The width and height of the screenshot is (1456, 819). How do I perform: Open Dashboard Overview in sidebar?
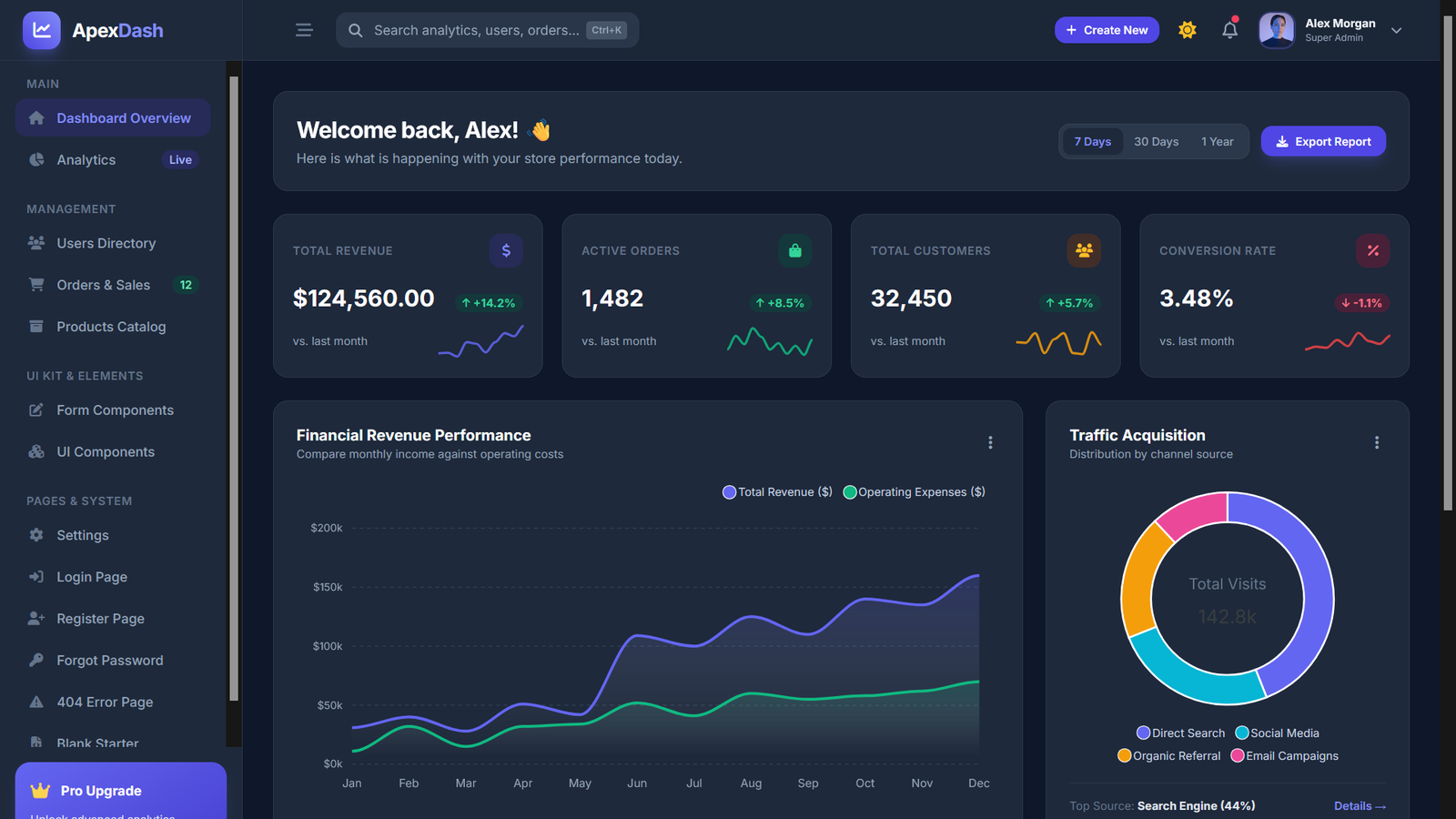(113, 117)
